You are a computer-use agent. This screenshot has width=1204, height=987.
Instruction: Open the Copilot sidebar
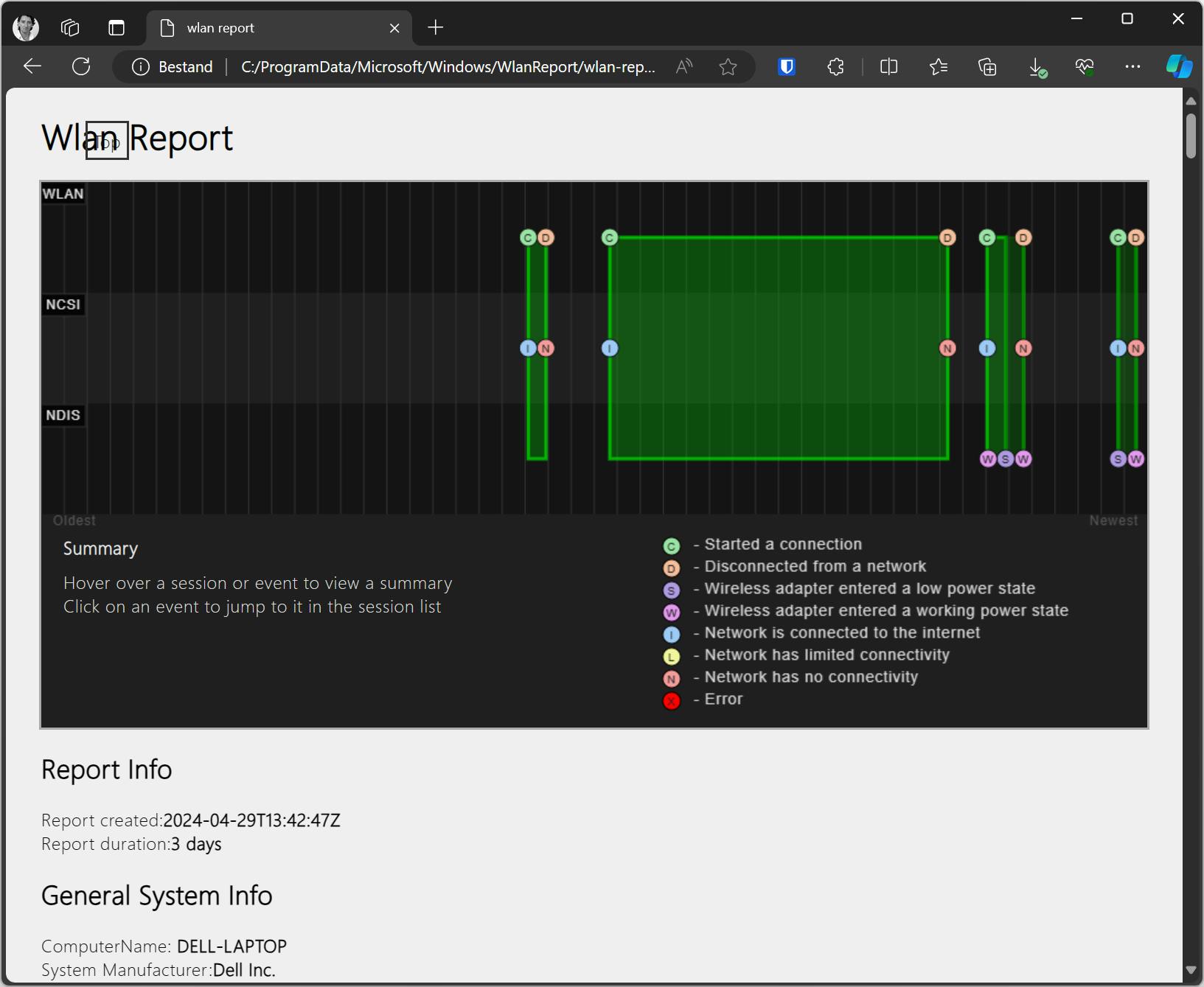coord(1178,66)
